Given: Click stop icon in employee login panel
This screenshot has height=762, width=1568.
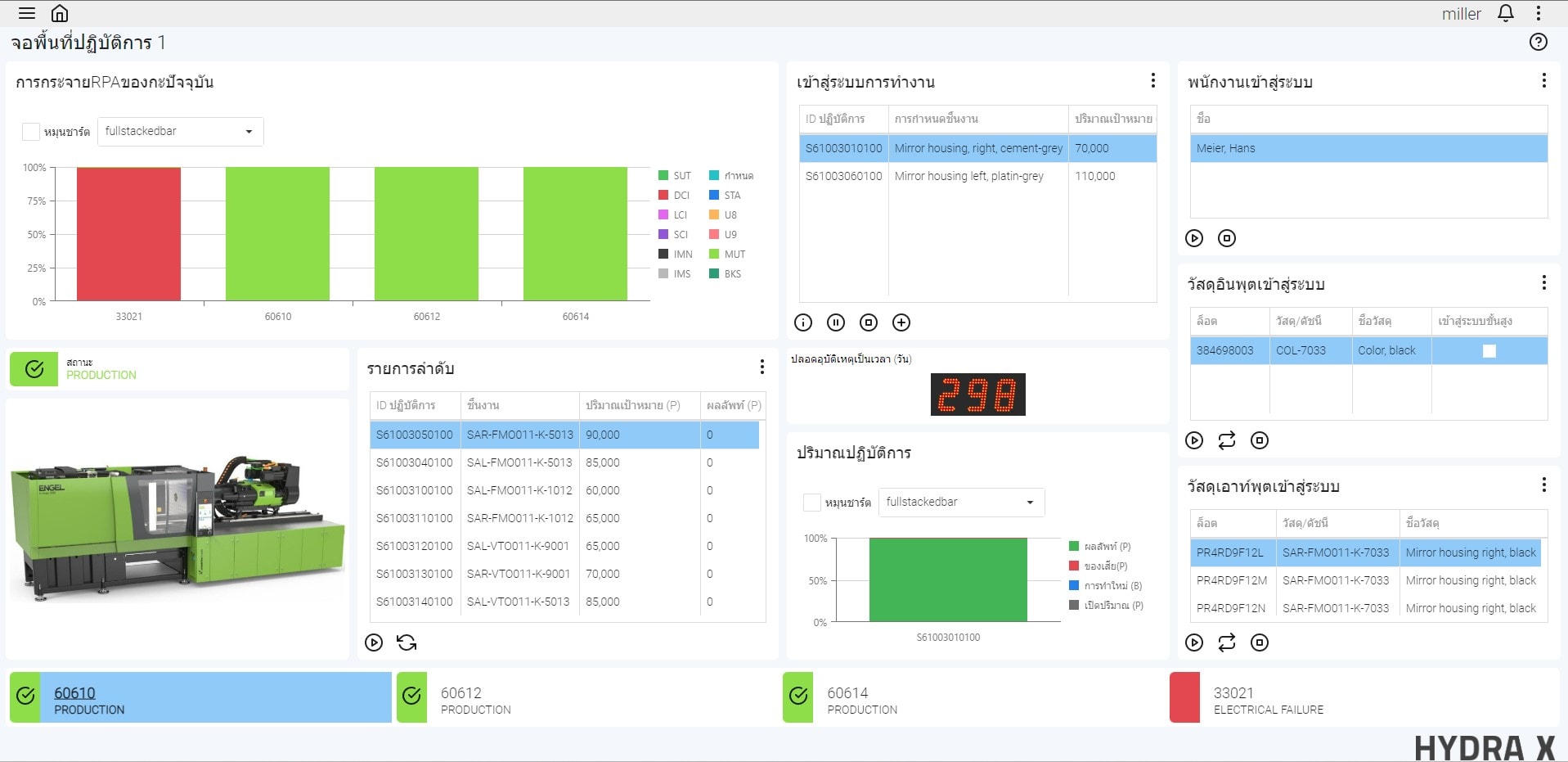Looking at the screenshot, I should click(1227, 238).
